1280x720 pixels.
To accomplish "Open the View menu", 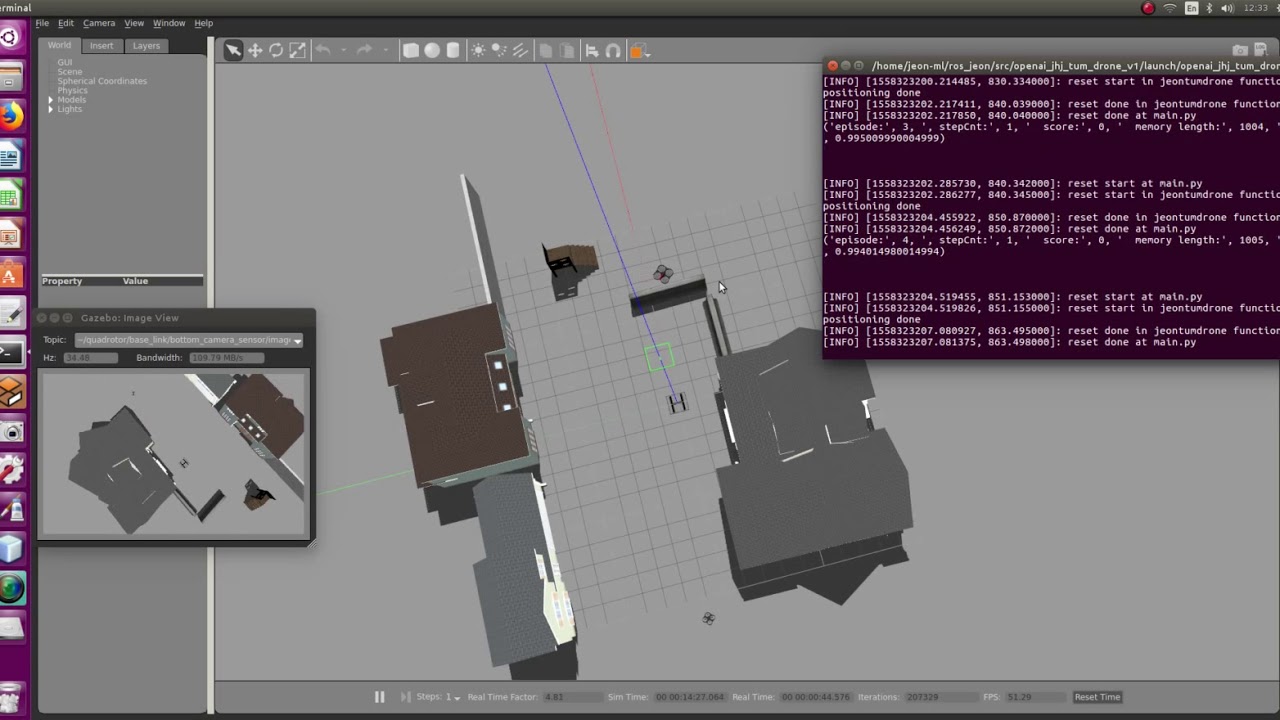I will [134, 23].
